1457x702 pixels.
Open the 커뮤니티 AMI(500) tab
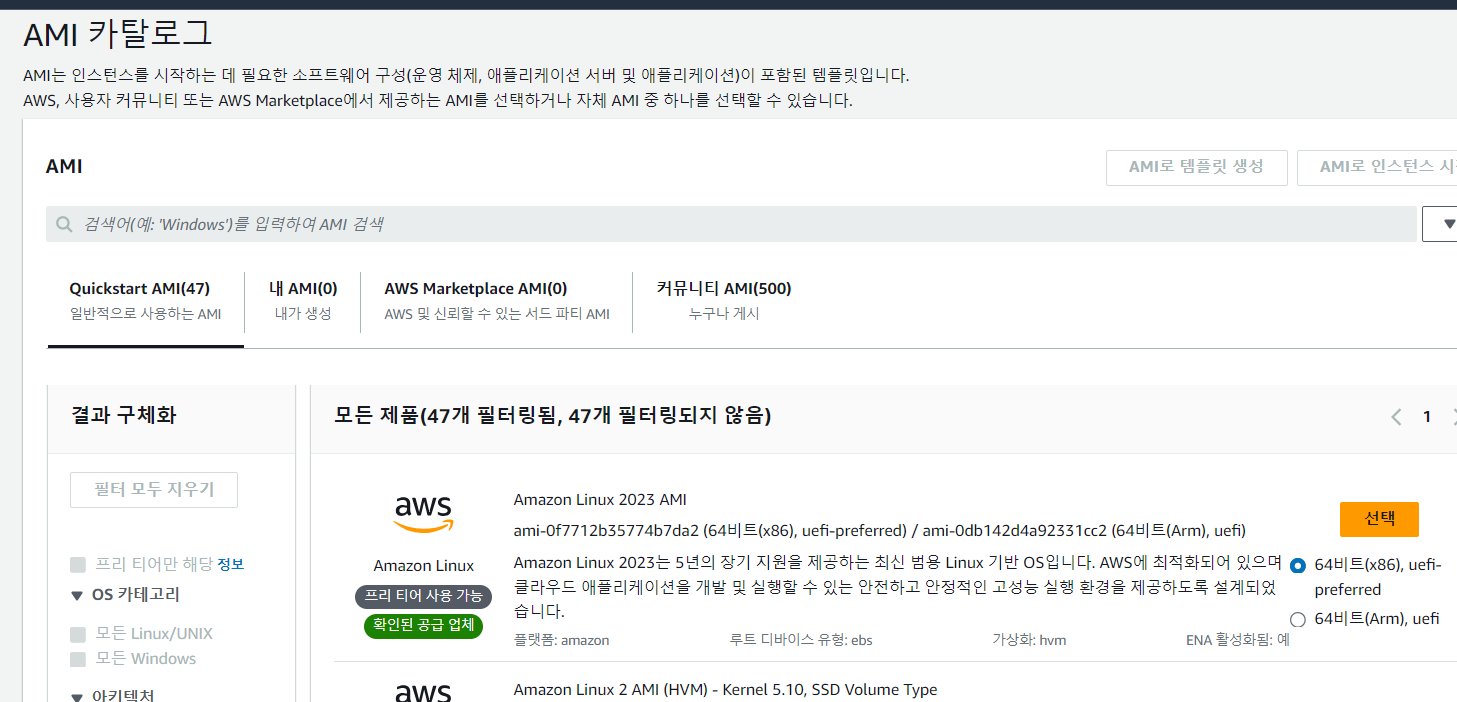[x=724, y=301]
